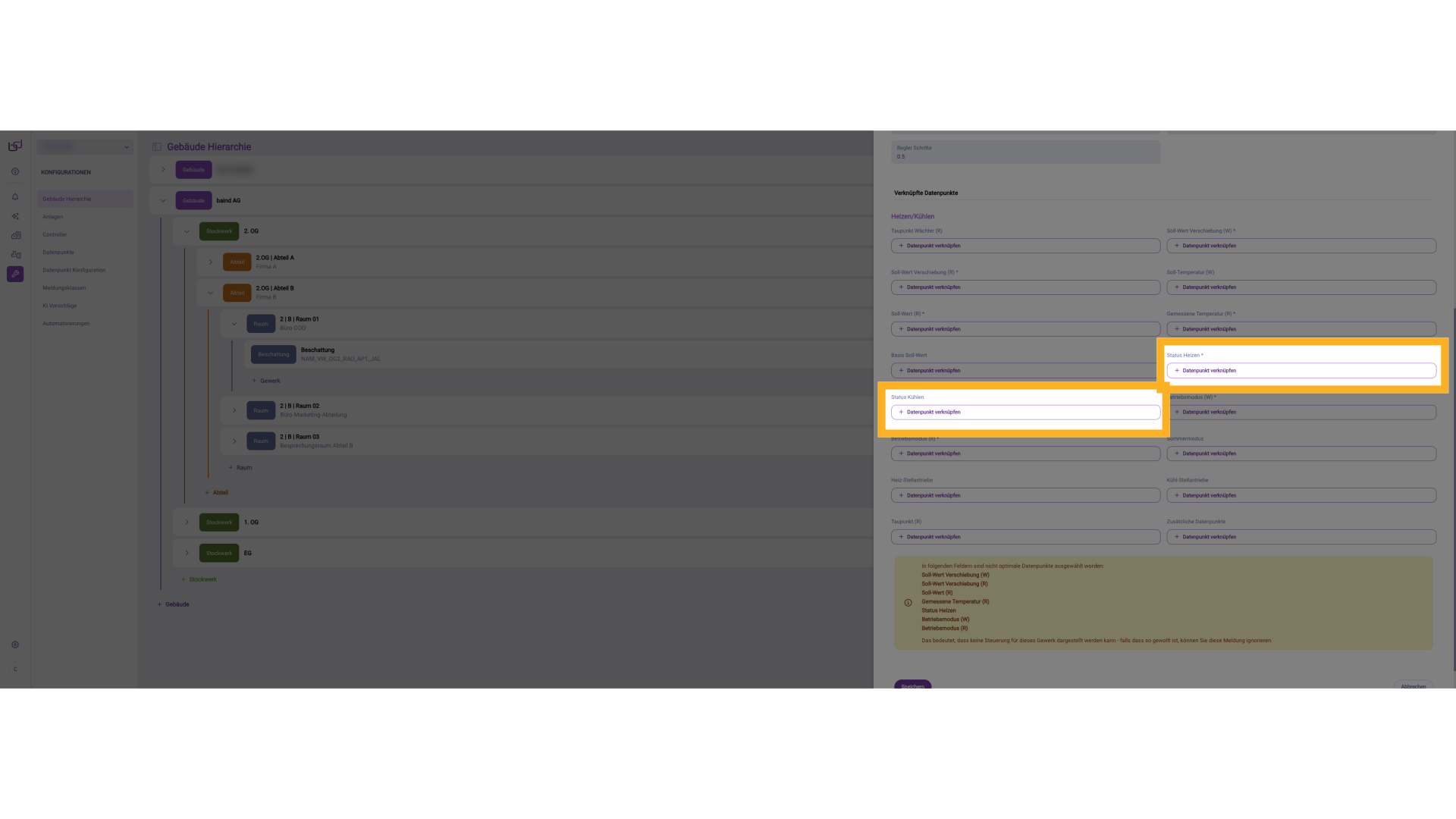
Task: Click the bell notifications icon in sidebar
Action: tap(15, 197)
